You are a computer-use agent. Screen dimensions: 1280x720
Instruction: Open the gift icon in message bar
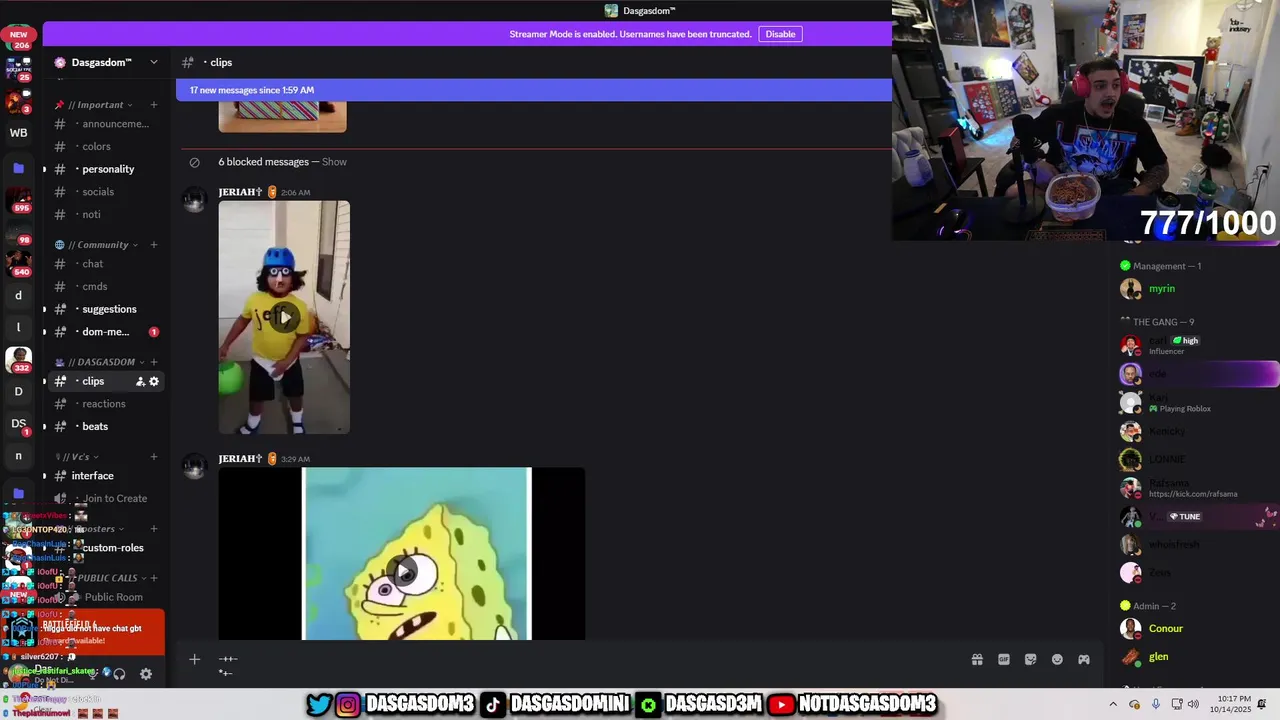[x=977, y=659]
